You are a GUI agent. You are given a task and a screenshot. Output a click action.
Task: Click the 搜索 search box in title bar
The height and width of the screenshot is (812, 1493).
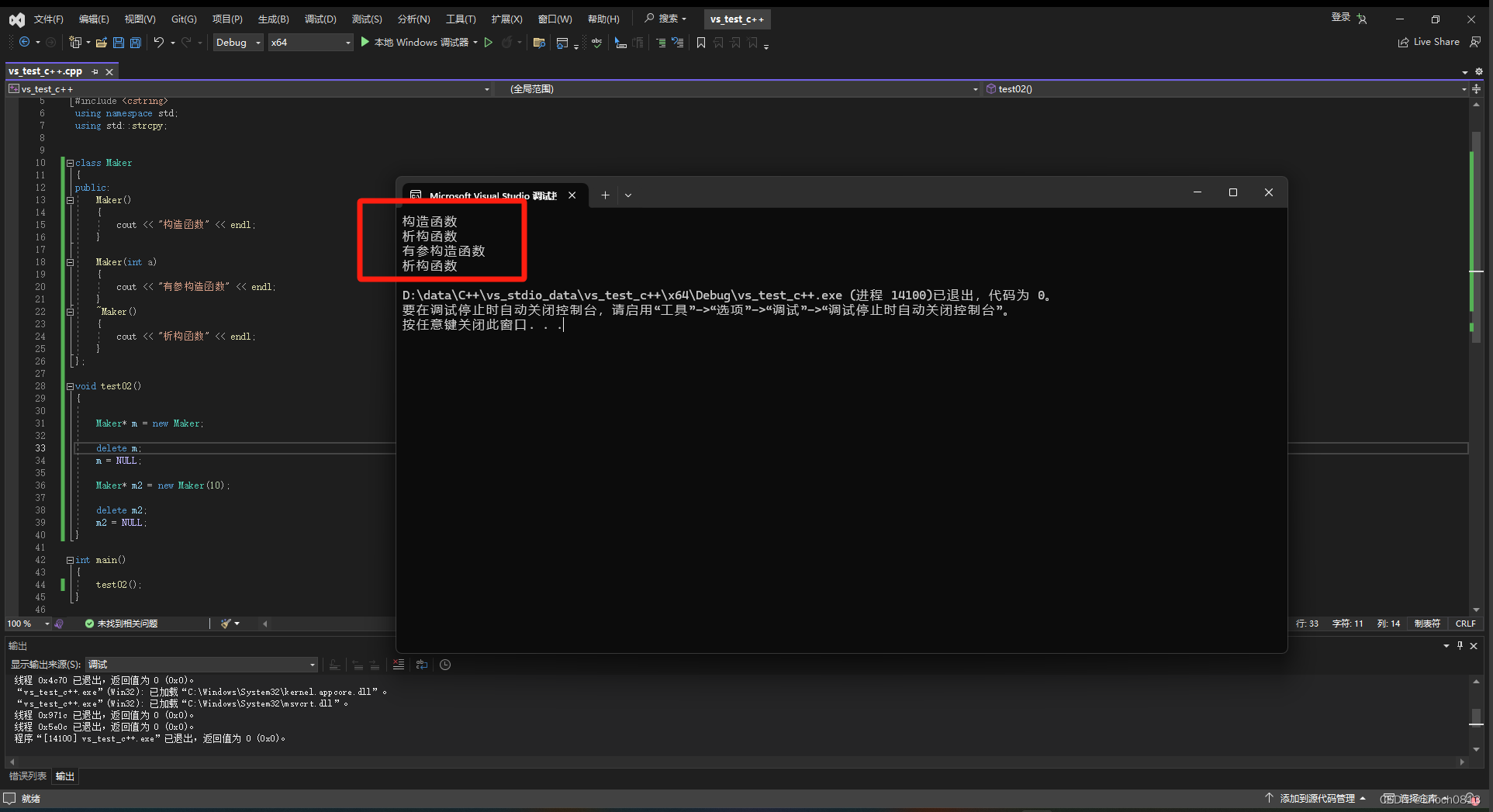coord(665,19)
